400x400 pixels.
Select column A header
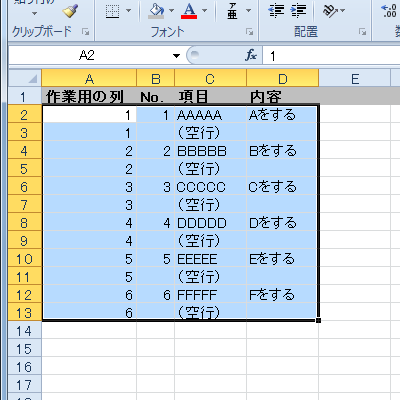pos(89,79)
